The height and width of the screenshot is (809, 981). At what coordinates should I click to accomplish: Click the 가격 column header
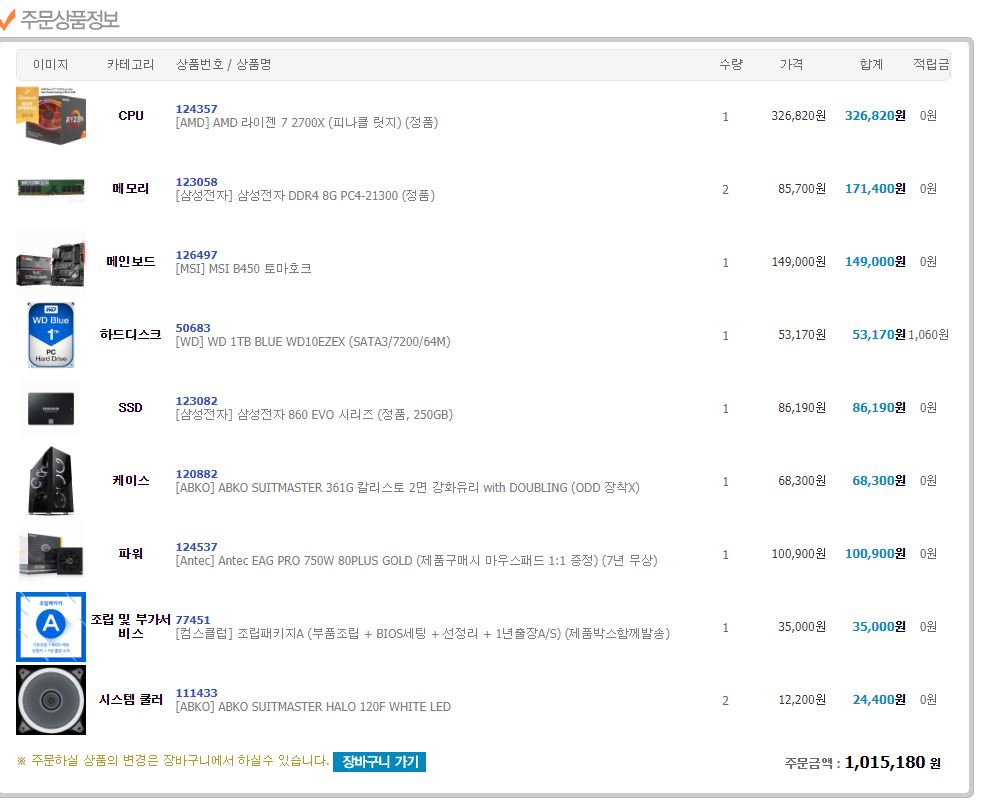tap(791, 64)
